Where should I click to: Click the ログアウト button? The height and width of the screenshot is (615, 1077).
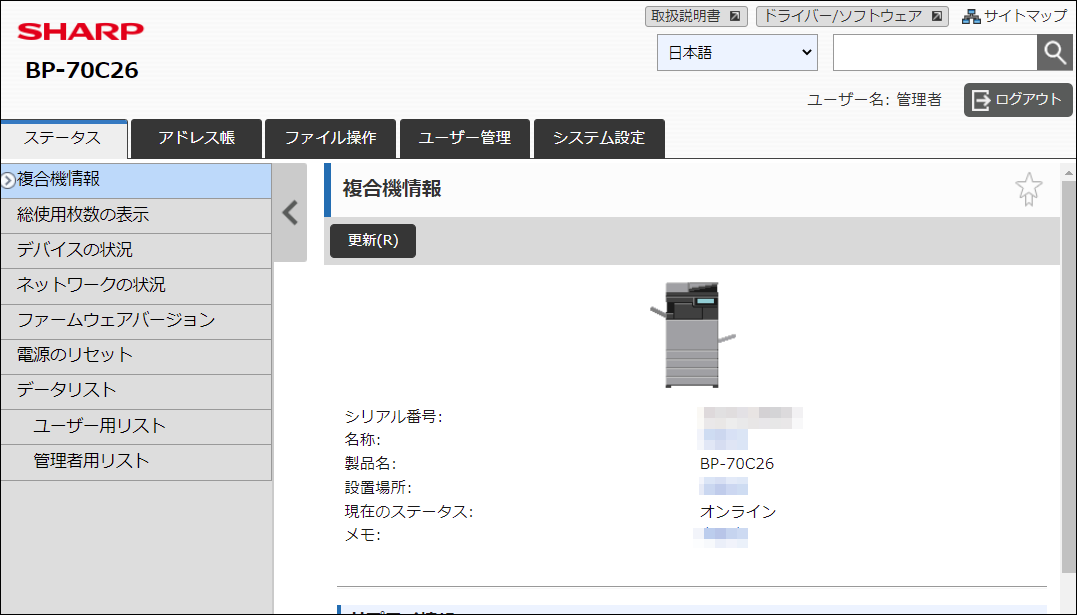pyautogui.click(x=1018, y=100)
